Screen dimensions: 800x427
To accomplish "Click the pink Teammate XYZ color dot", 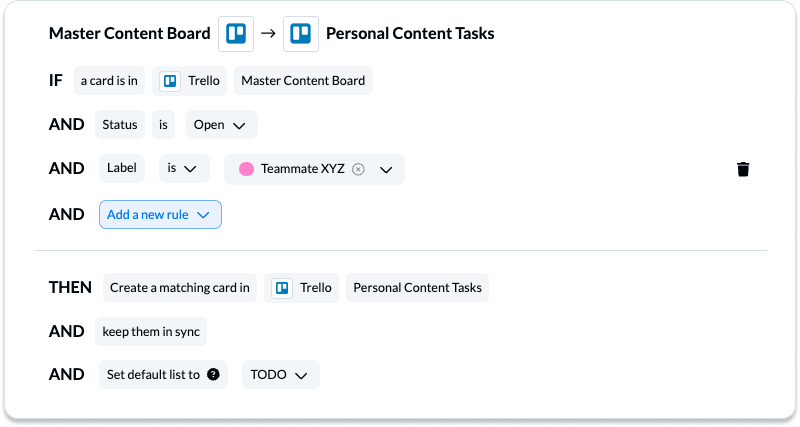I will click(246, 169).
